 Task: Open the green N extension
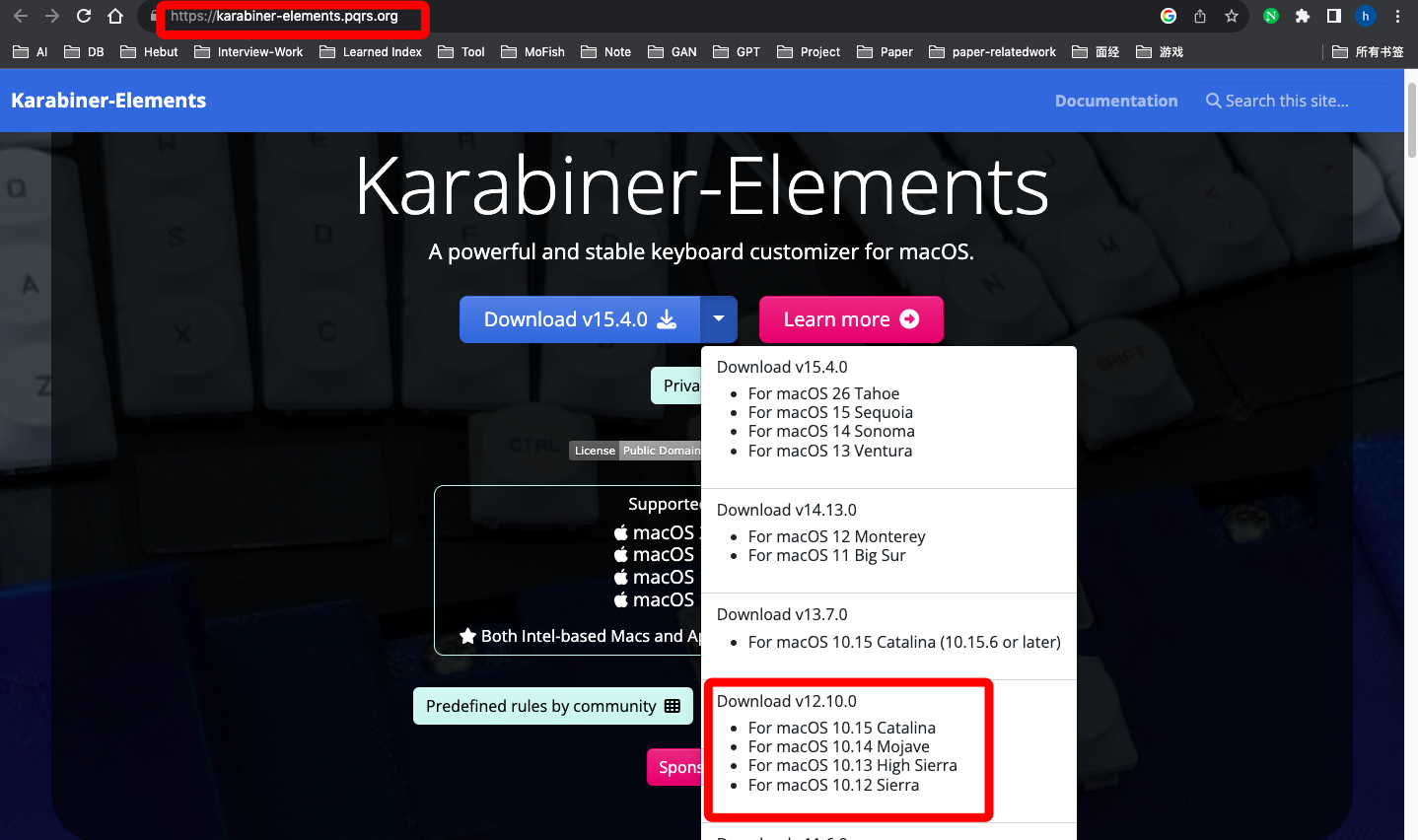(x=1271, y=16)
